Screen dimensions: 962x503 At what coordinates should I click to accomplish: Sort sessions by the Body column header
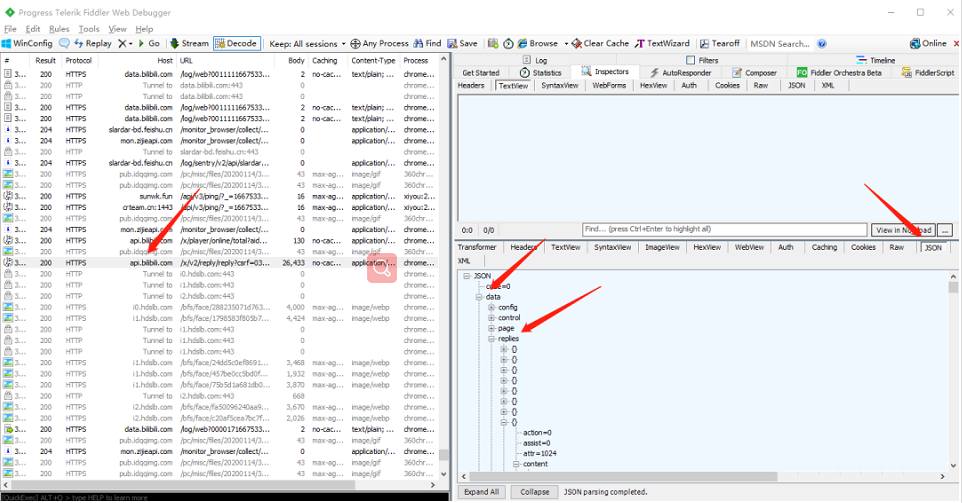296,61
